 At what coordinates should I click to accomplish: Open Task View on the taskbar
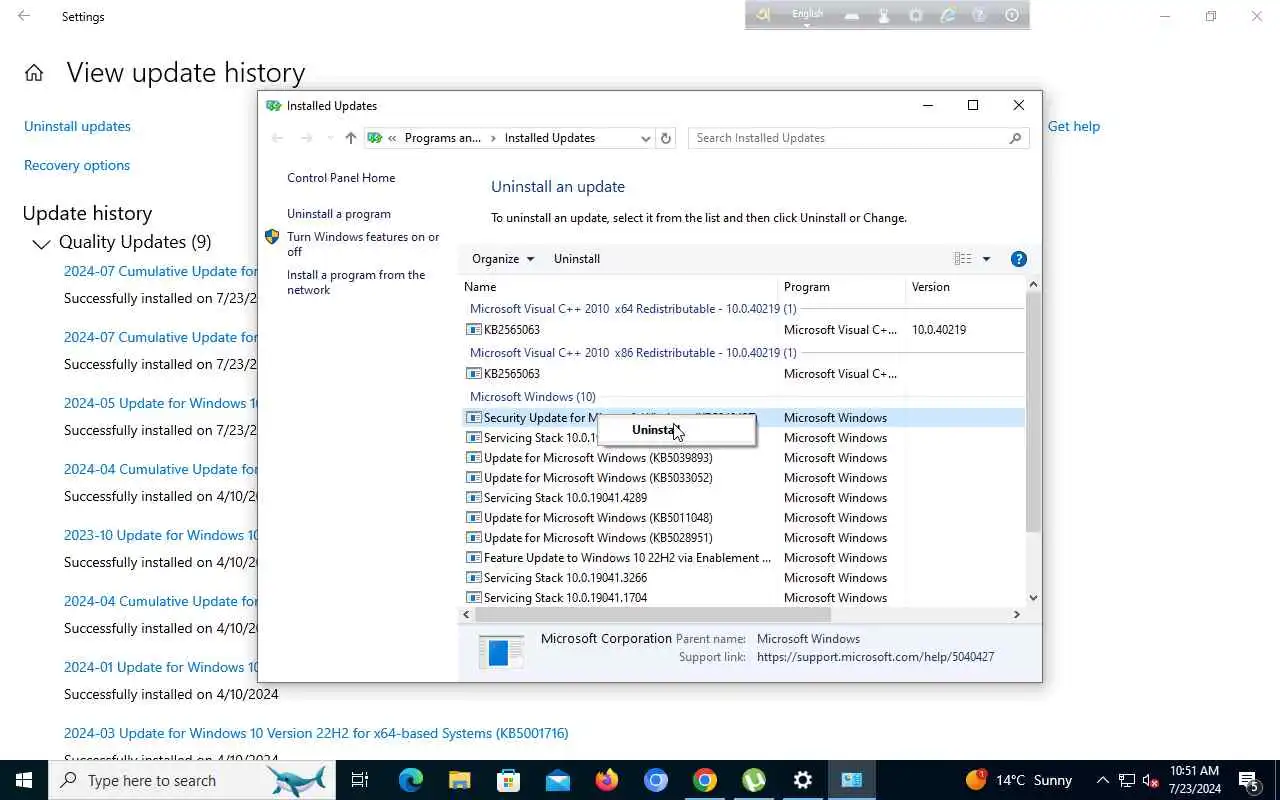click(360, 780)
